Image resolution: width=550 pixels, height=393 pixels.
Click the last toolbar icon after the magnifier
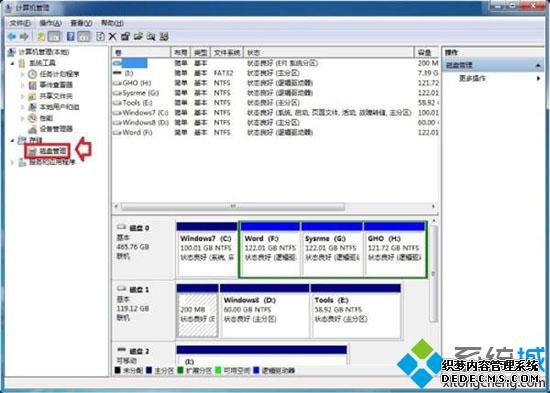(164, 36)
